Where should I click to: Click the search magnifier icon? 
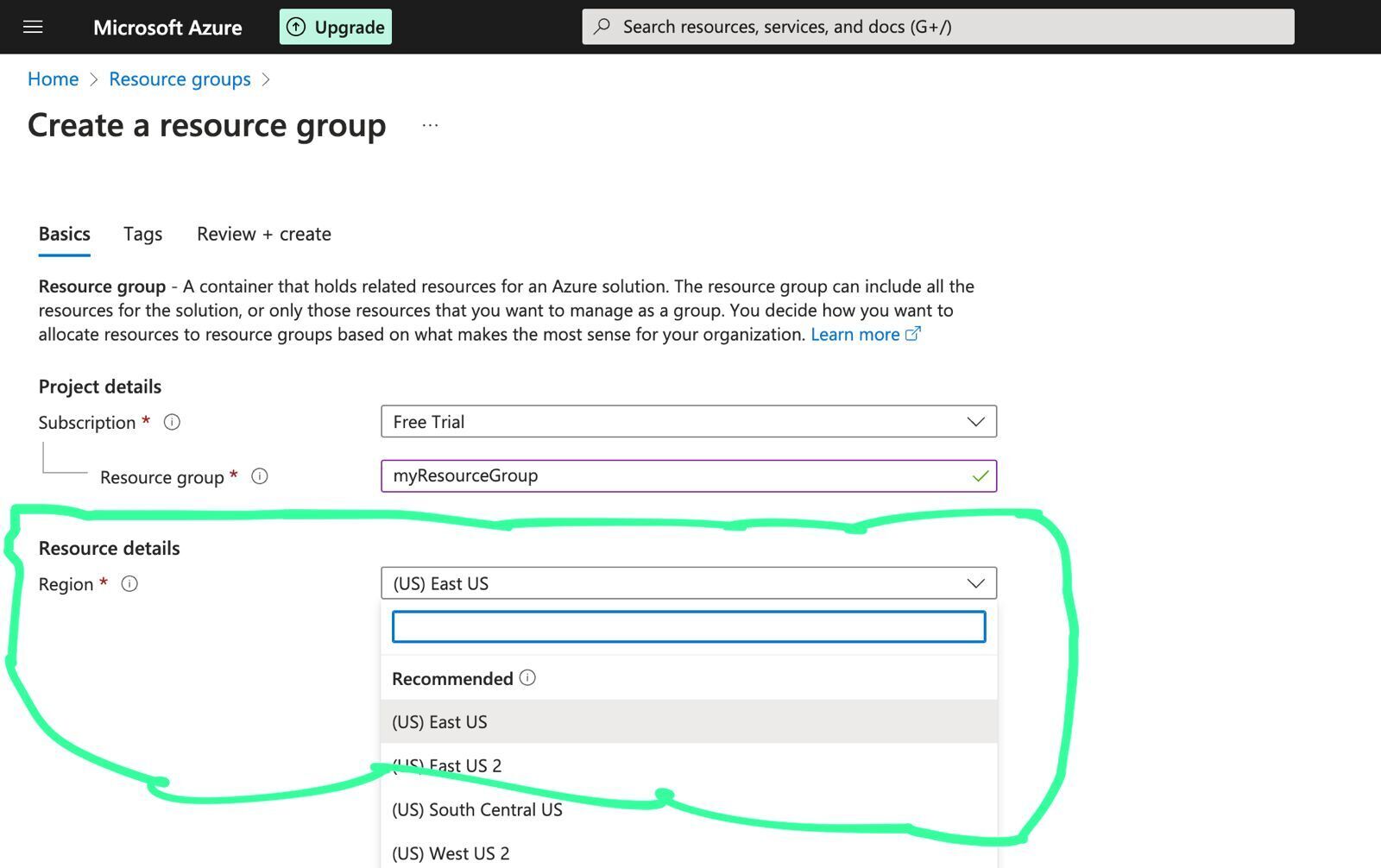602,27
